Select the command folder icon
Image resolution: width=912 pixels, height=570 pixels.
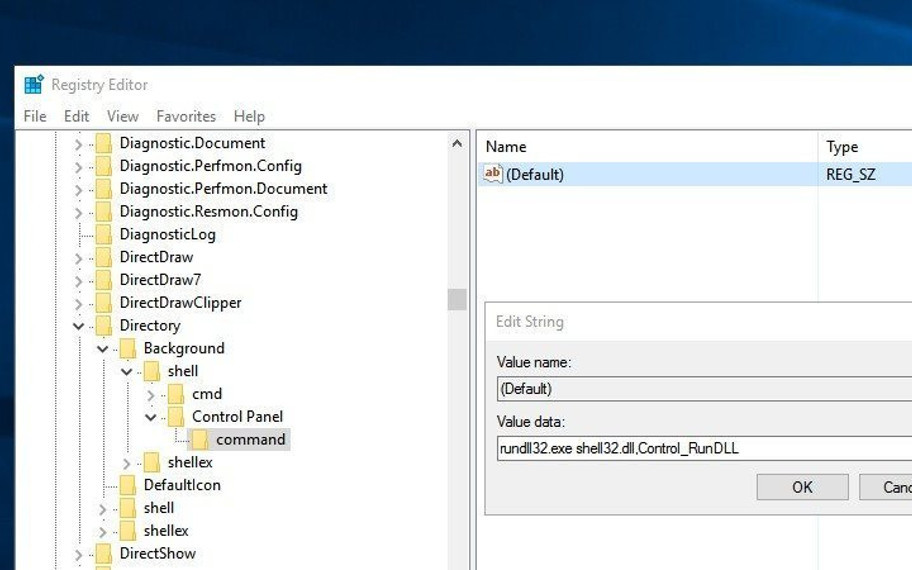pos(200,440)
